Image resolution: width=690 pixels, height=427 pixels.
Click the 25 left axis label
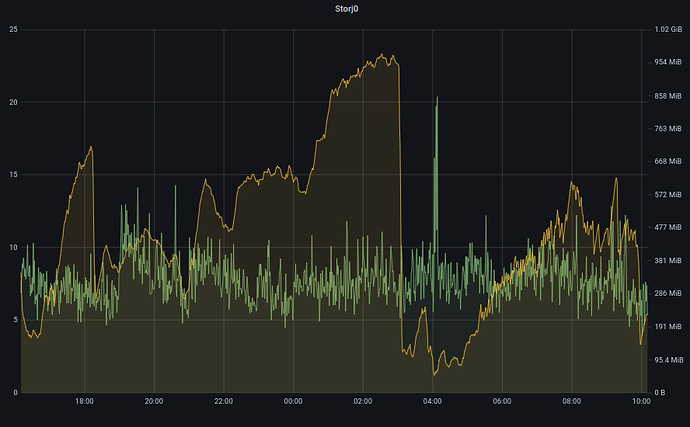pyautogui.click(x=12, y=29)
